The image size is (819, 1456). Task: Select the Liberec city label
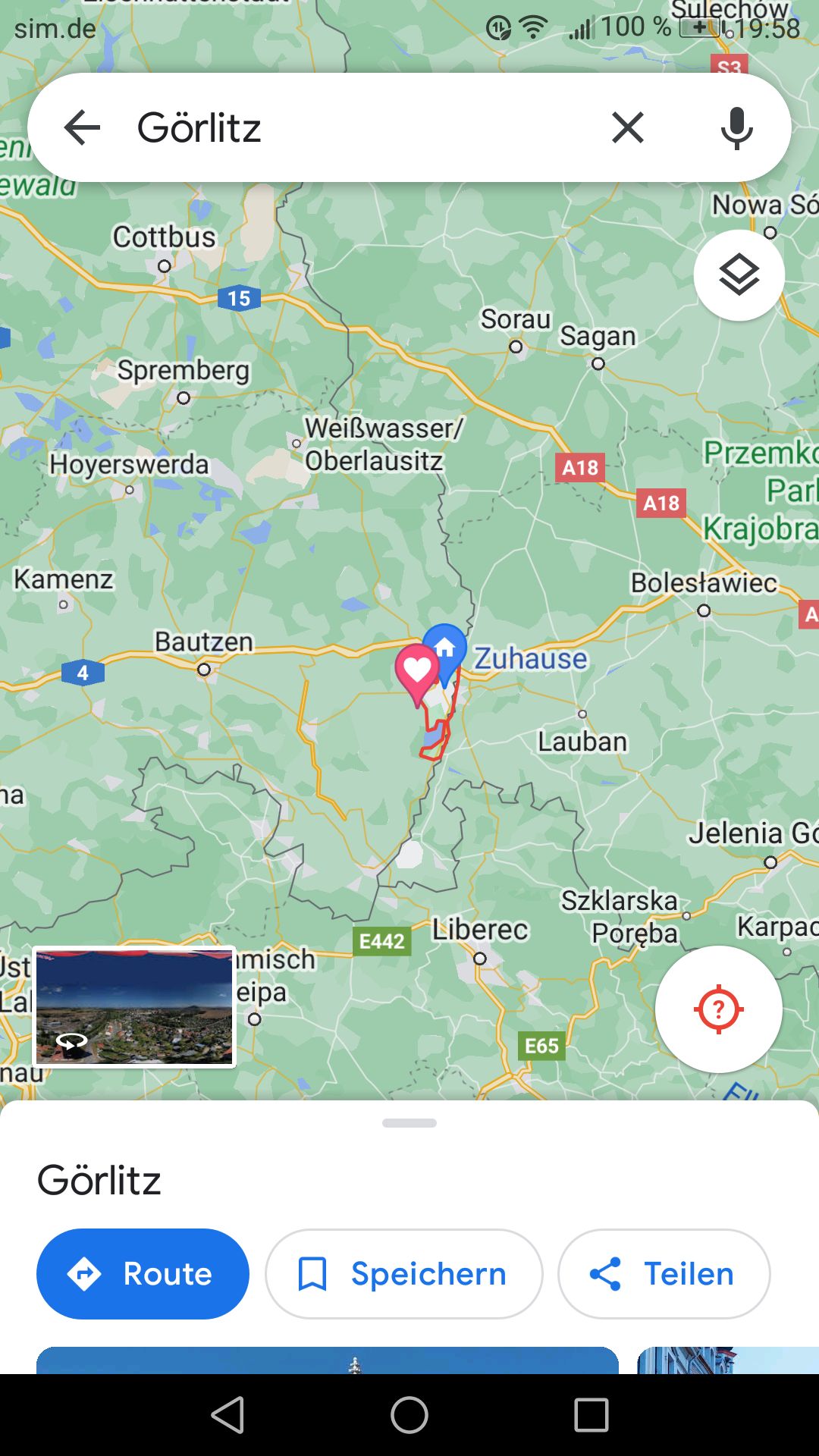coord(480,929)
